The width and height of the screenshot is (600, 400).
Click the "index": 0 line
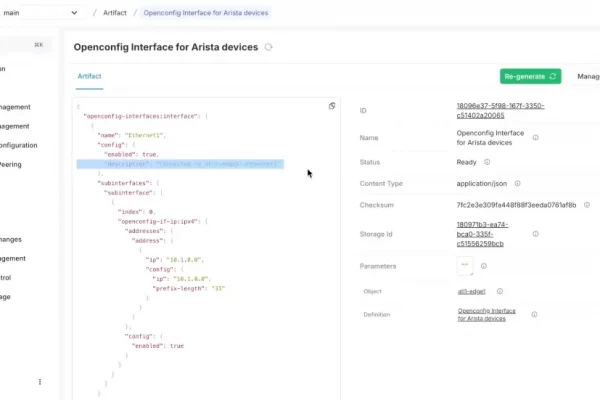coord(137,212)
